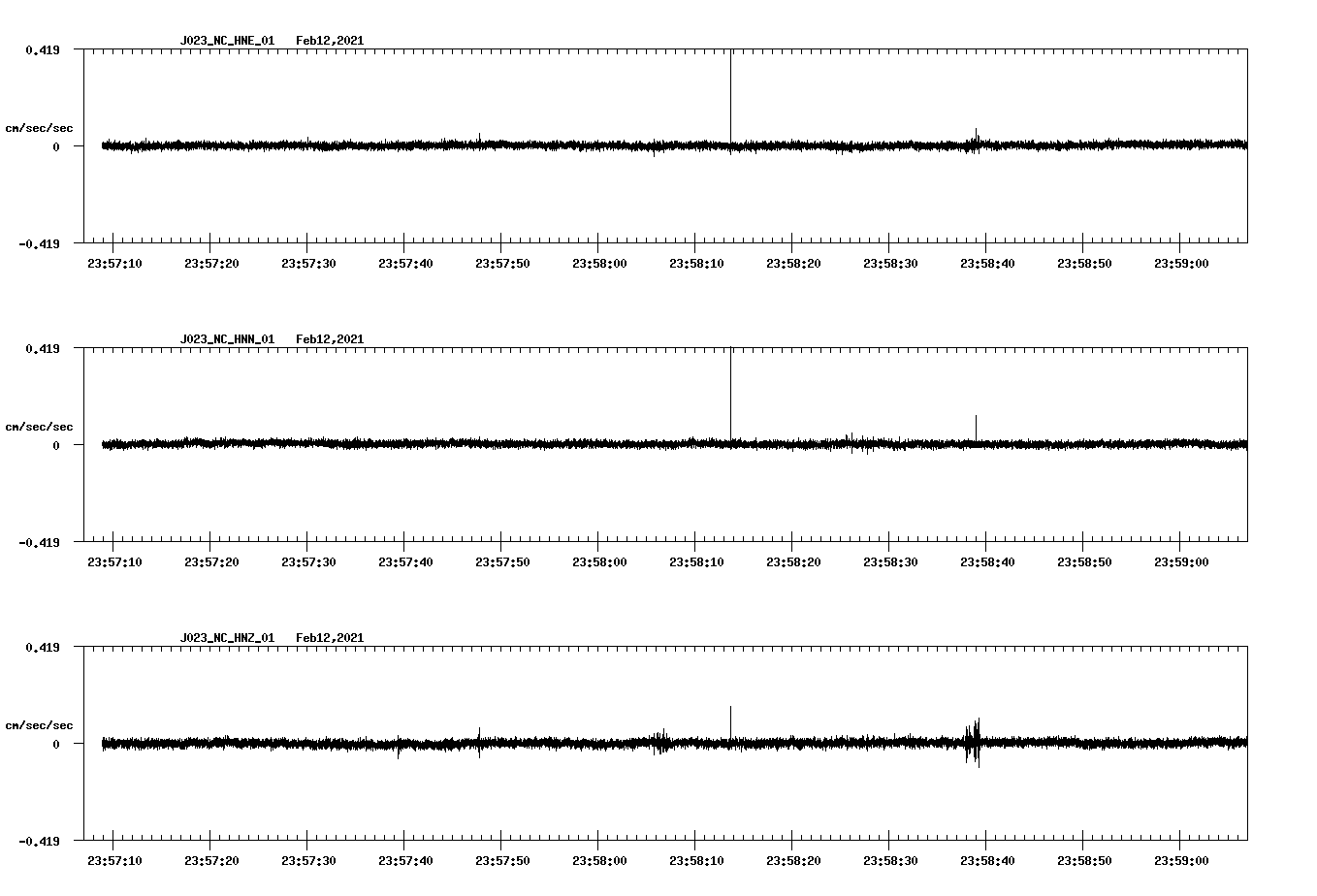Click the Feb12,2021 date next to HNE channel

click(x=330, y=41)
